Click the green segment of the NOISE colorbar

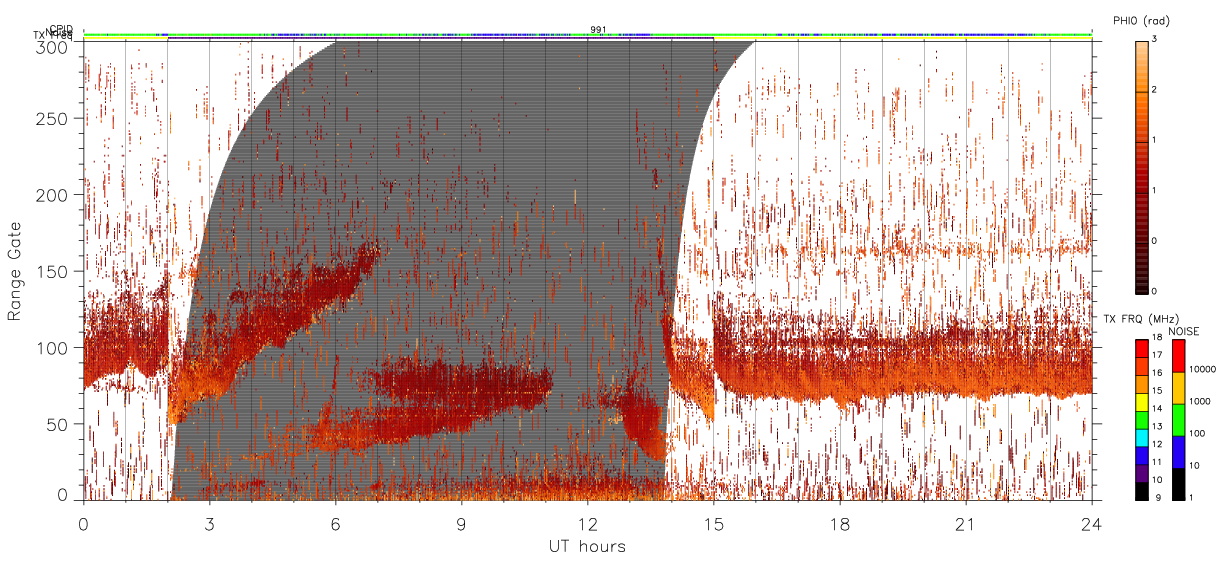click(1178, 420)
